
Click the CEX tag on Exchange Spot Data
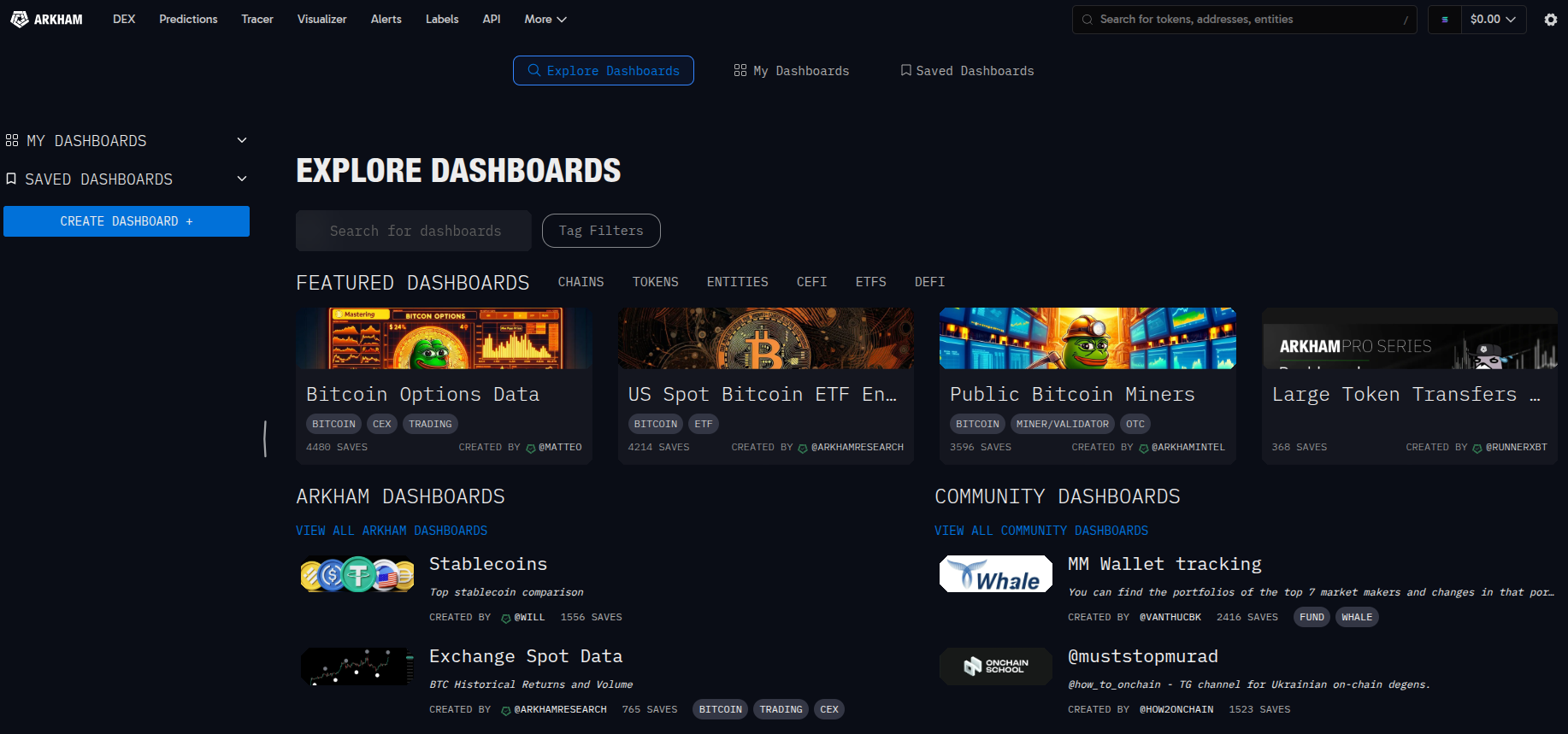(x=829, y=709)
